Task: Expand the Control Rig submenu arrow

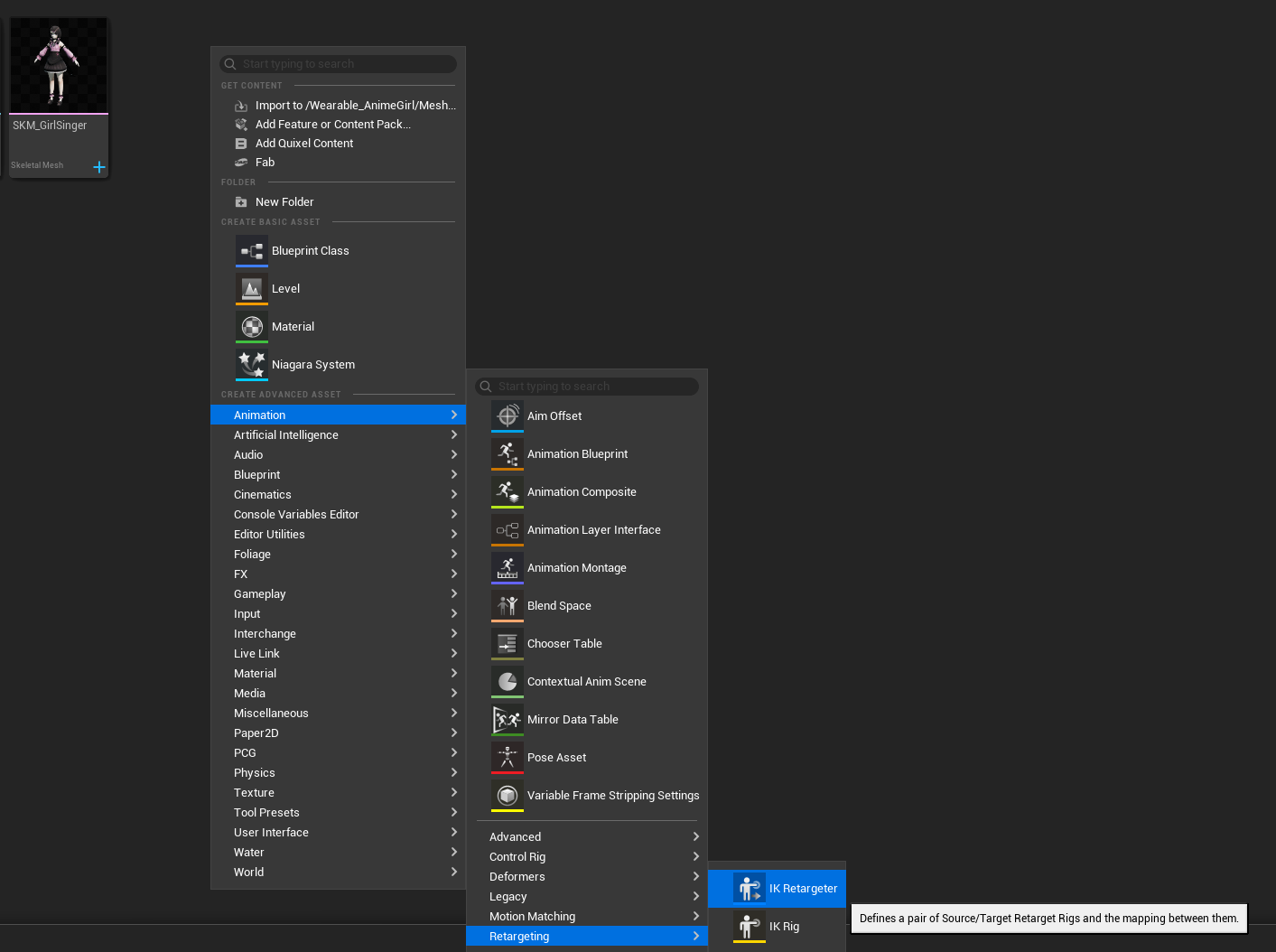Action: pos(695,856)
